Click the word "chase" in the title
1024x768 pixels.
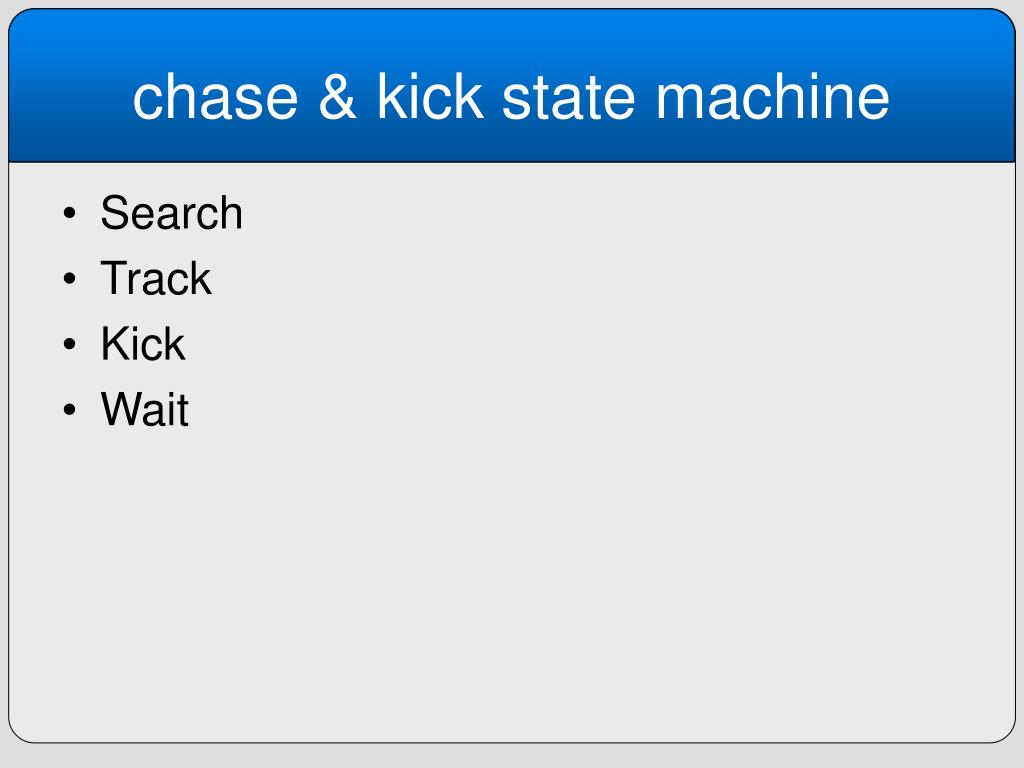pos(216,97)
